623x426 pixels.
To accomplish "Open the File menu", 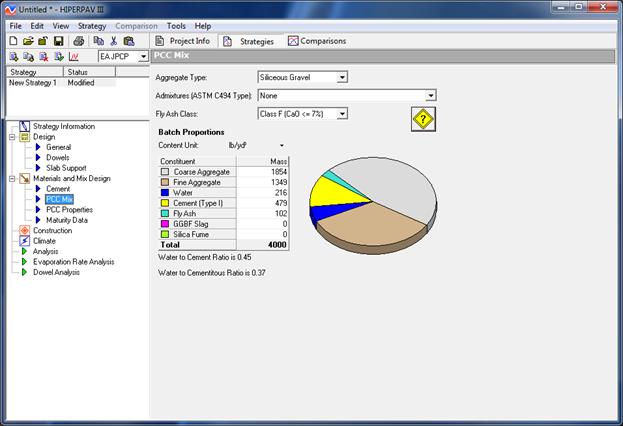I will tap(15, 26).
